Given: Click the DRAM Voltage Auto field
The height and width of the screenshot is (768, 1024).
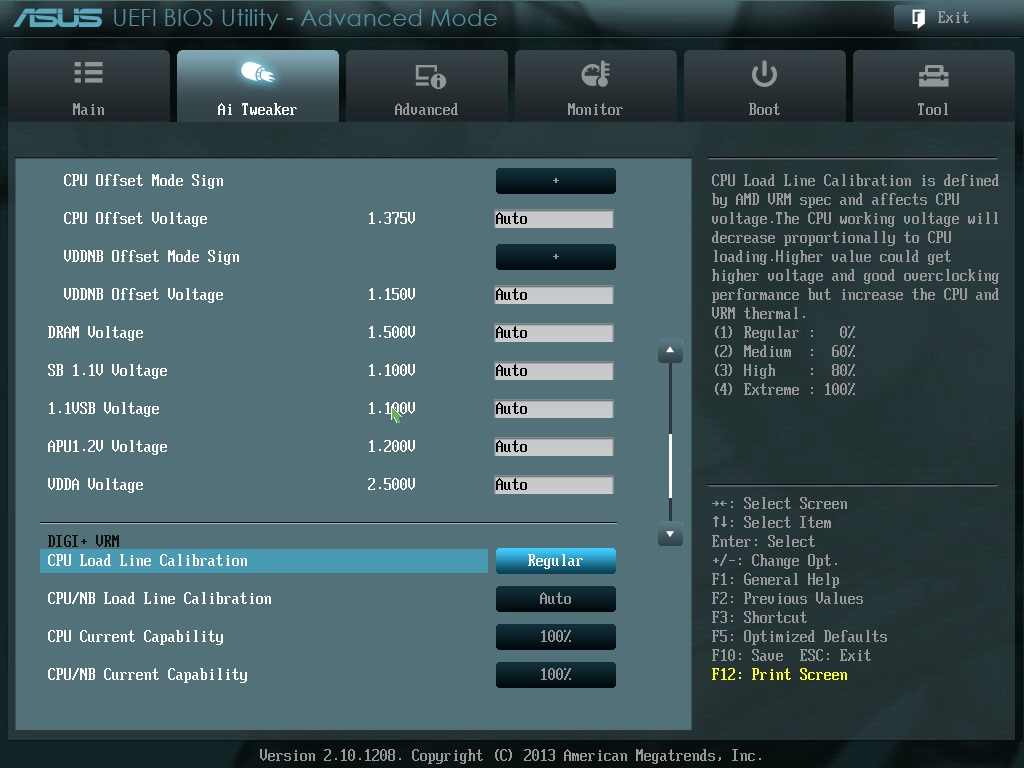Looking at the screenshot, I should tap(554, 333).
